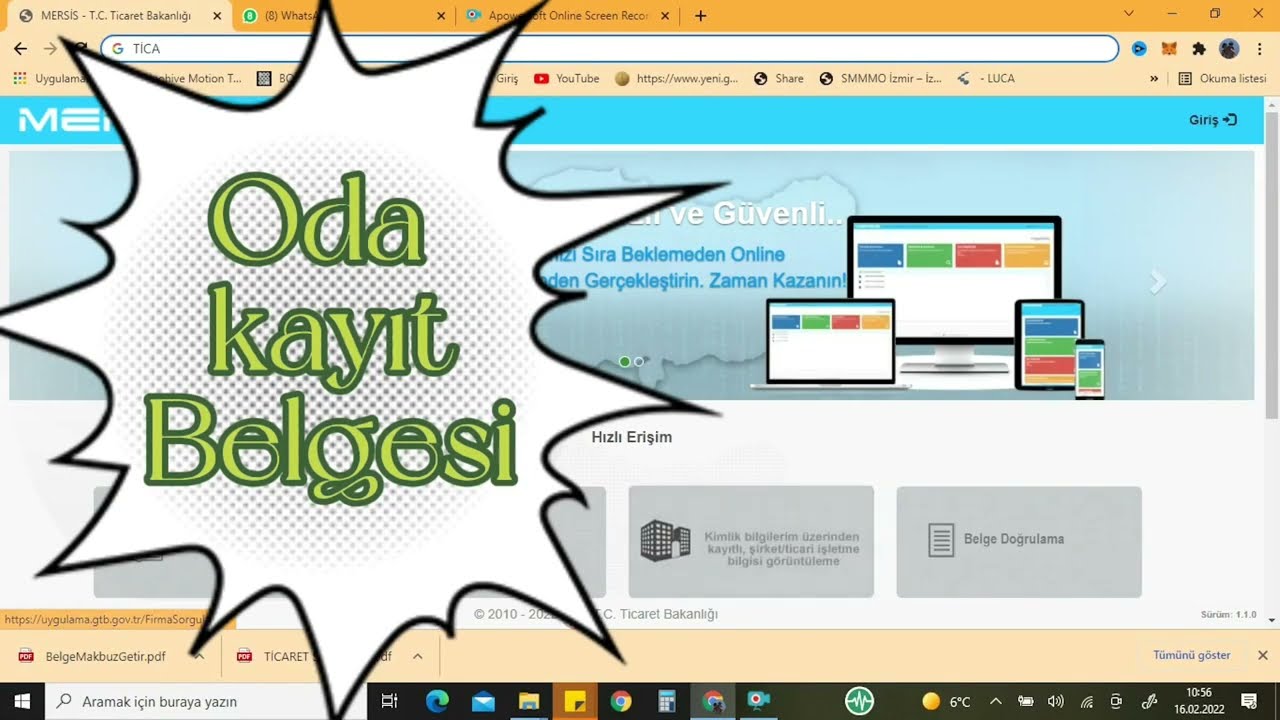This screenshot has height=720, width=1280.
Task: Open the screen recorder taskbar app
Action: click(759, 701)
